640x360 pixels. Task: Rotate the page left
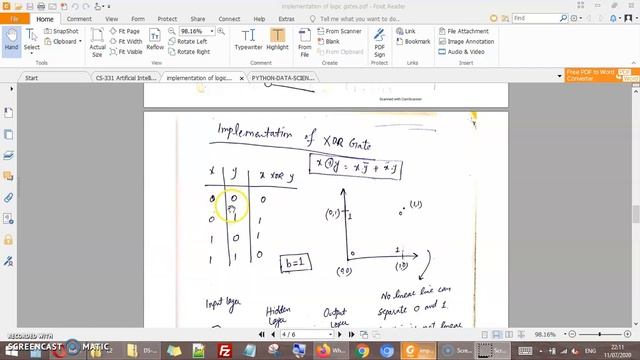188,41
